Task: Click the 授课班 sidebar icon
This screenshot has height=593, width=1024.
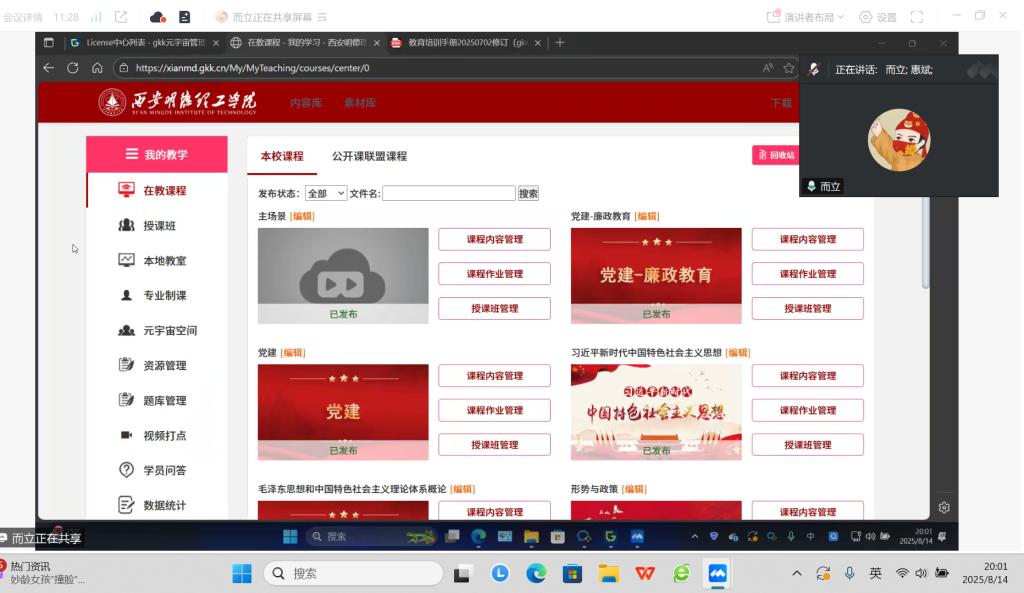Action: click(x=126, y=226)
